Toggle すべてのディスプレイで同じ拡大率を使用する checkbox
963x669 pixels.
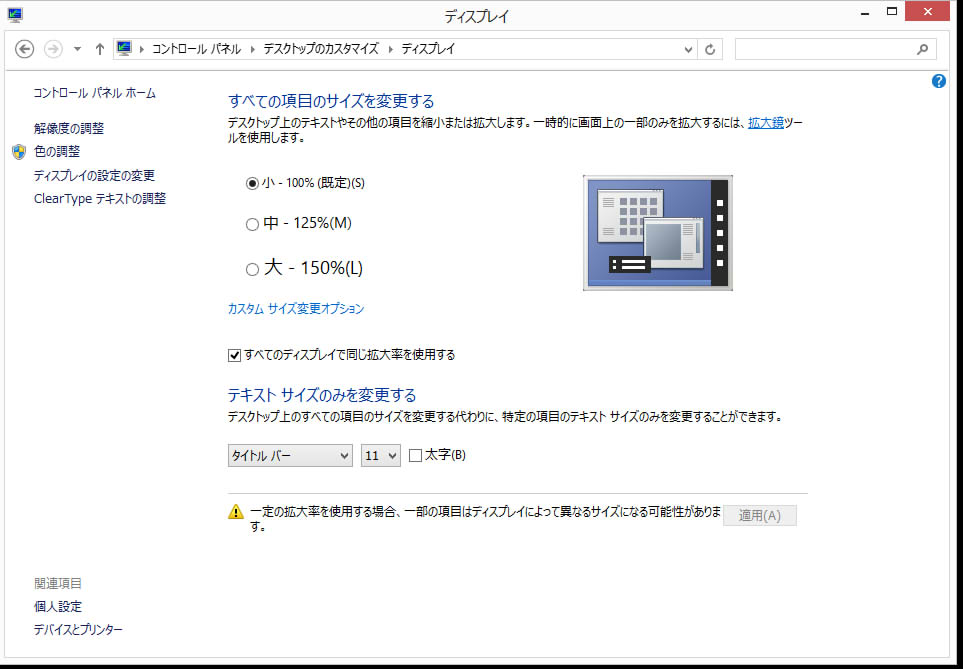(234, 355)
